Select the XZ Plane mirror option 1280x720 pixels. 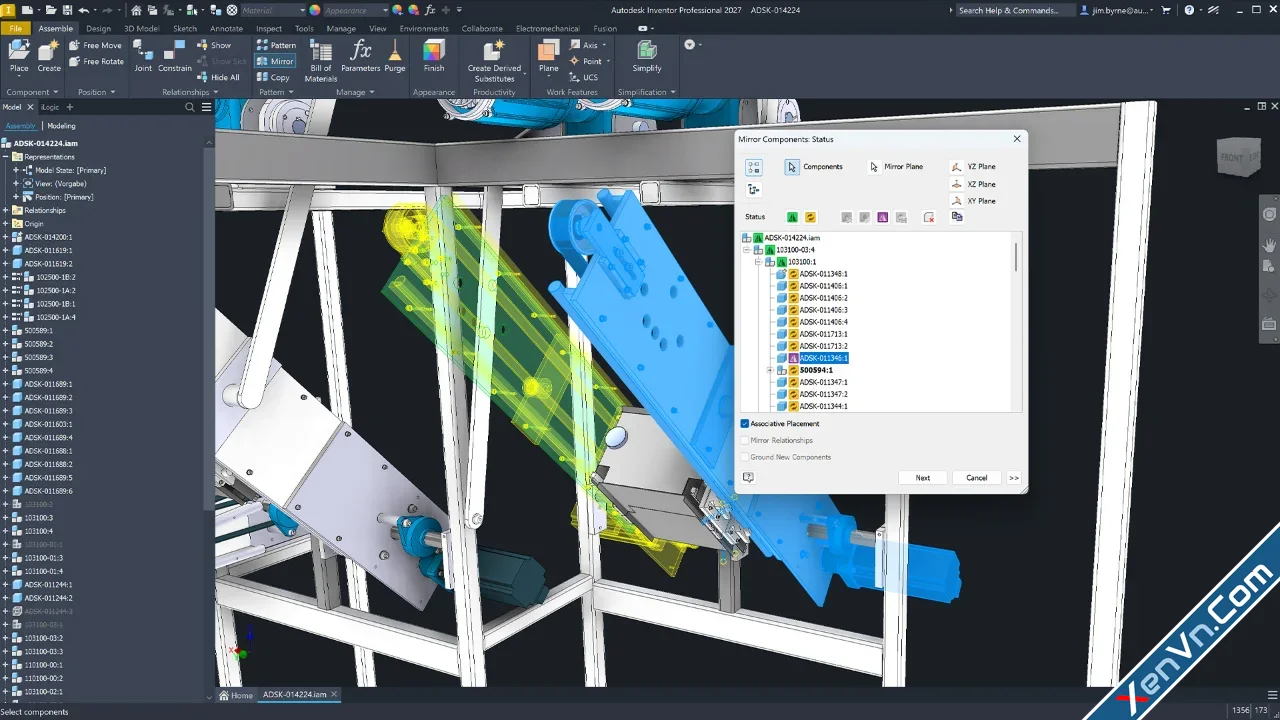point(973,184)
